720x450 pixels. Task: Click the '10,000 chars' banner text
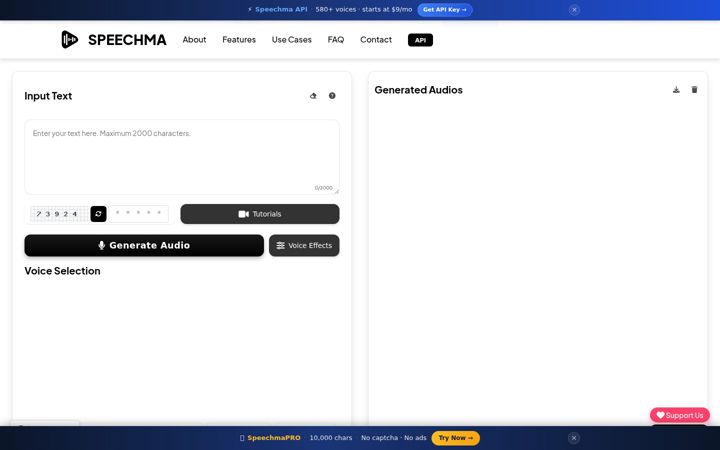click(x=331, y=438)
